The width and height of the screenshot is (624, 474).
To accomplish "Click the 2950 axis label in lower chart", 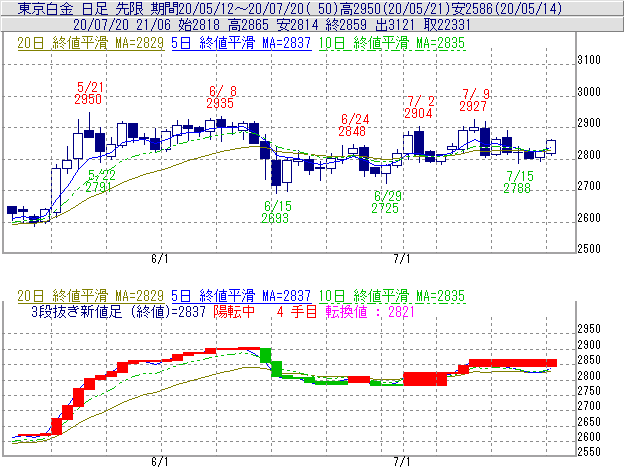I will point(589,329).
